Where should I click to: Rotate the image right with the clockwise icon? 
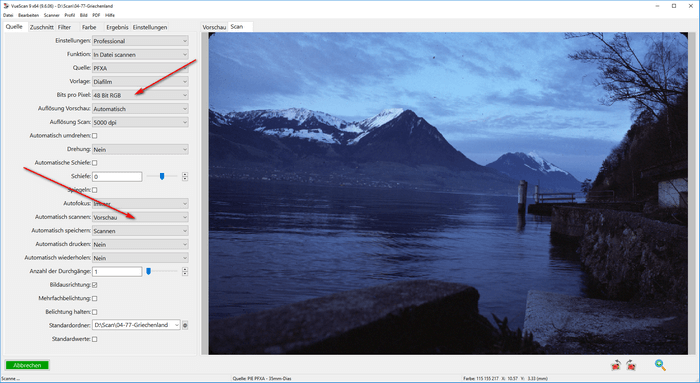tap(631, 365)
